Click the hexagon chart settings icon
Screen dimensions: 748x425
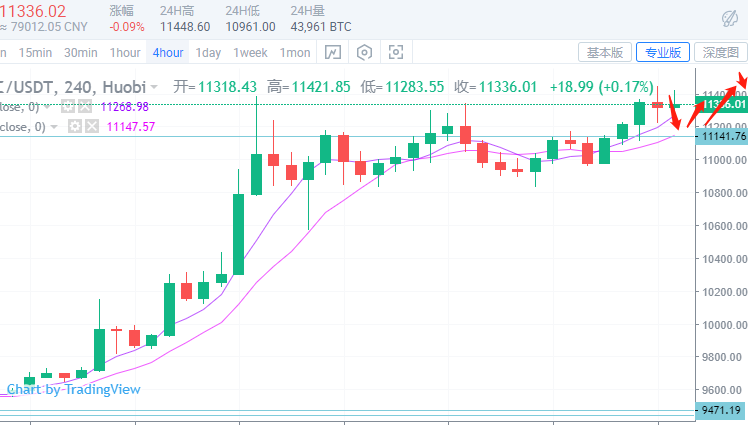[x=365, y=52]
